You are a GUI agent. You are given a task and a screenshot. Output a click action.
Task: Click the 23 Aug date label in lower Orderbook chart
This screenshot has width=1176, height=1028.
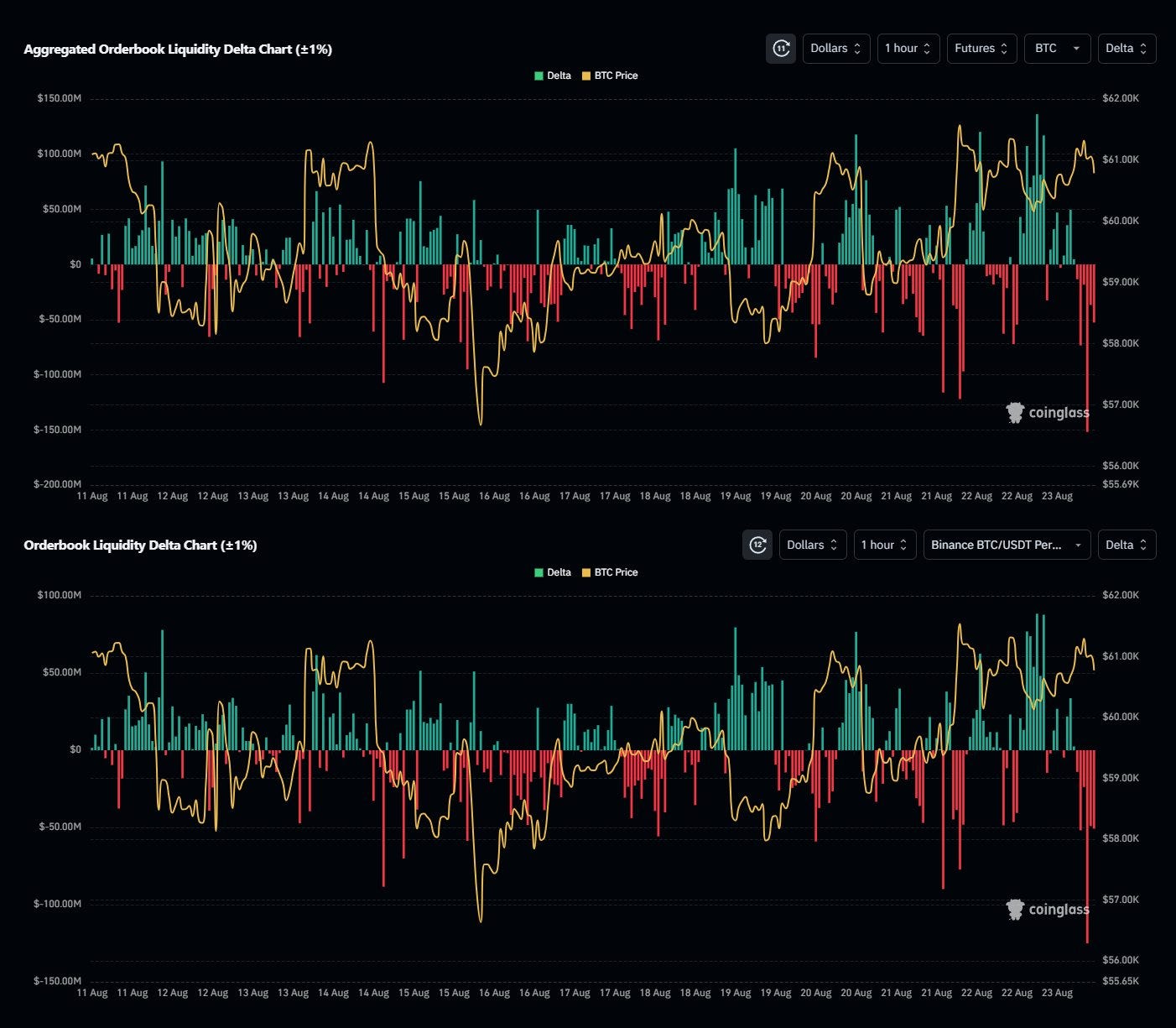pyautogui.click(x=1057, y=993)
